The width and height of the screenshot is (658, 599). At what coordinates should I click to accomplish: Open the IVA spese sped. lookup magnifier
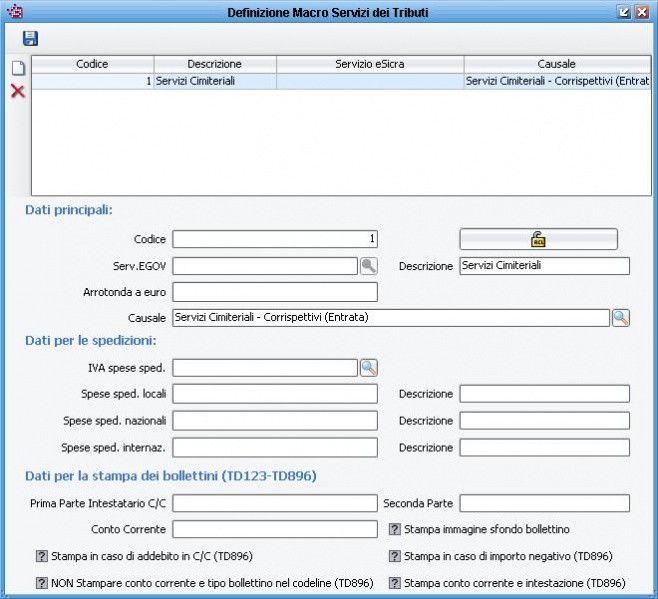(x=369, y=368)
